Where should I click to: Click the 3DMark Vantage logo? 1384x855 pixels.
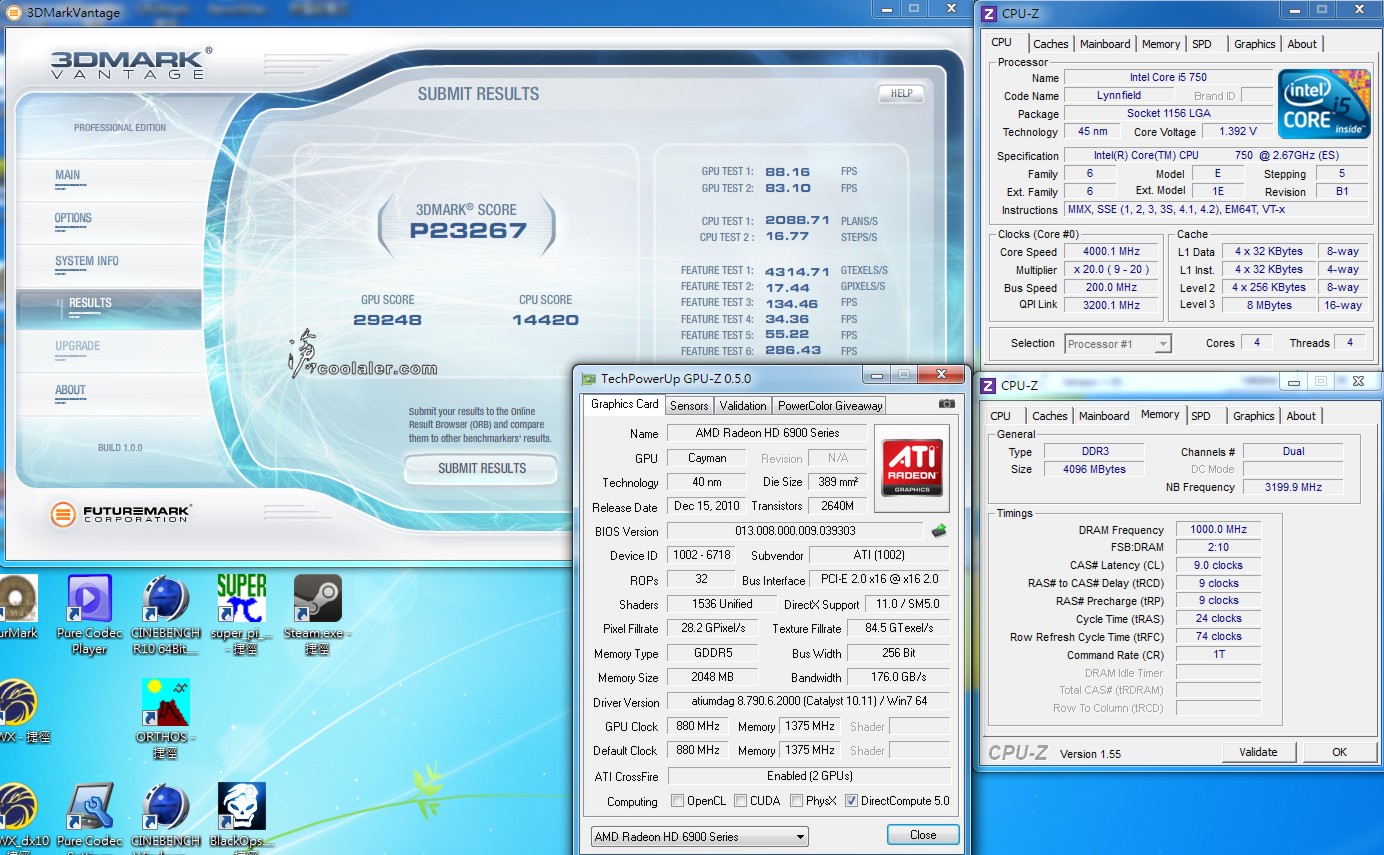tap(131, 63)
